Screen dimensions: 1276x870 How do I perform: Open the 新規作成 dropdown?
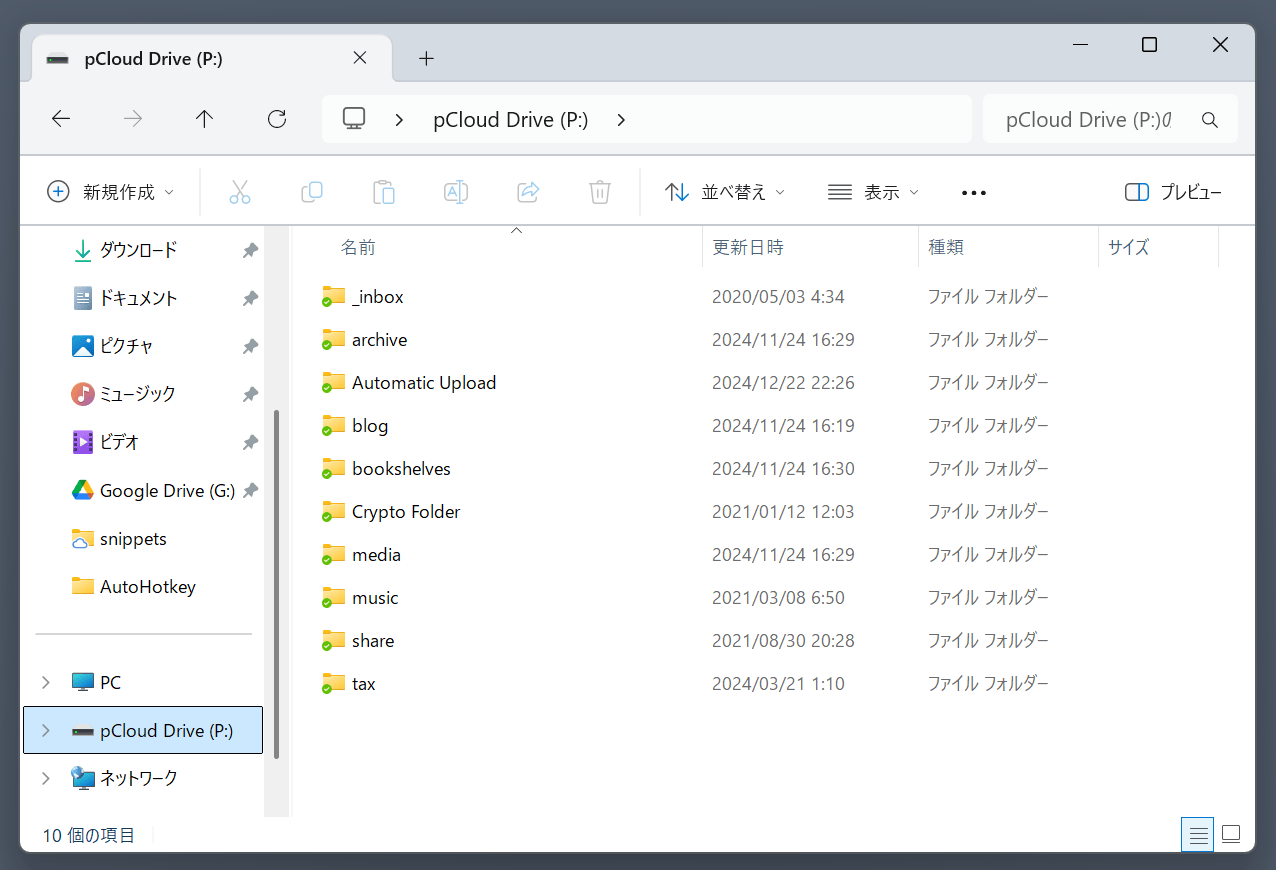(111, 192)
